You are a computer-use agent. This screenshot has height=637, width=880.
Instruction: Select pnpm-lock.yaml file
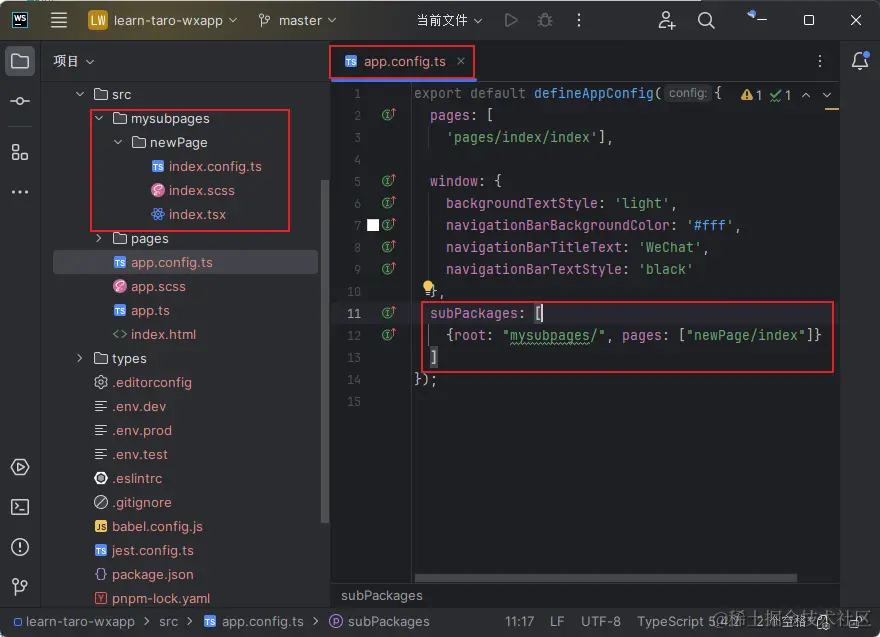pyautogui.click(x=152, y=598)
